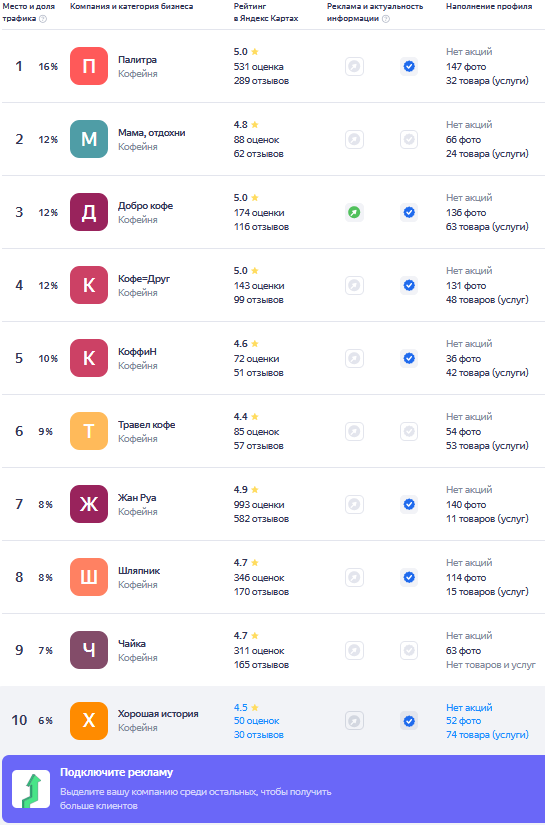Click the help icon beside информации header
The height and width of the screenshot is (825, 545).
point(386,19)
